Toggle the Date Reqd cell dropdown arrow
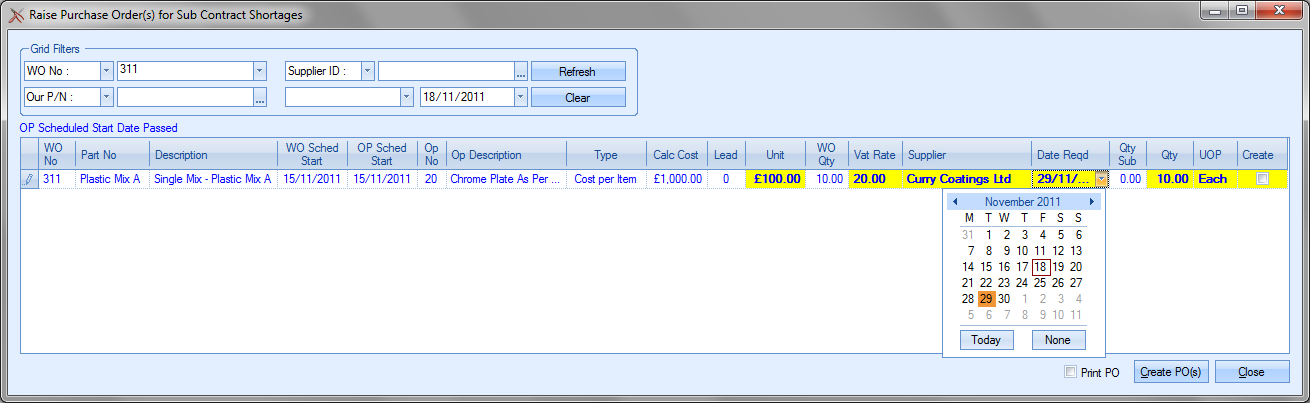The image size is (1310, 403). pyautogui.click(x=1101, y=179)
